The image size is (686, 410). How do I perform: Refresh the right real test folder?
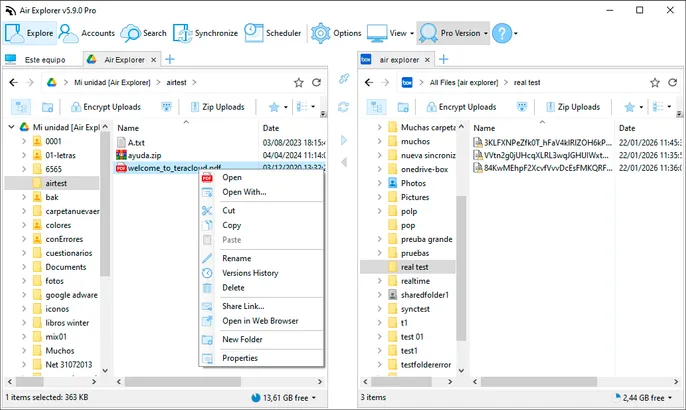pyautogui.click(x=672, y=82)
